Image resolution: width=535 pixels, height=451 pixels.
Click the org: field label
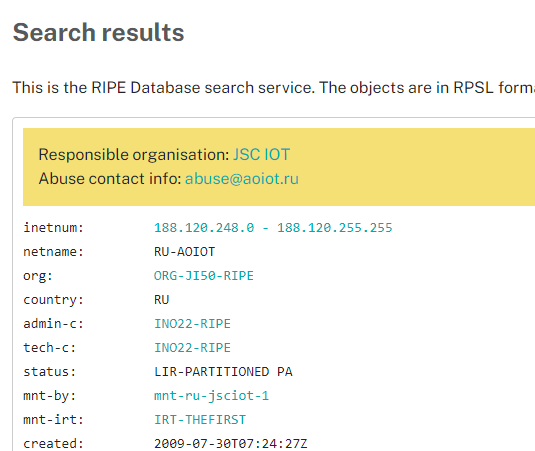point(38,276)
